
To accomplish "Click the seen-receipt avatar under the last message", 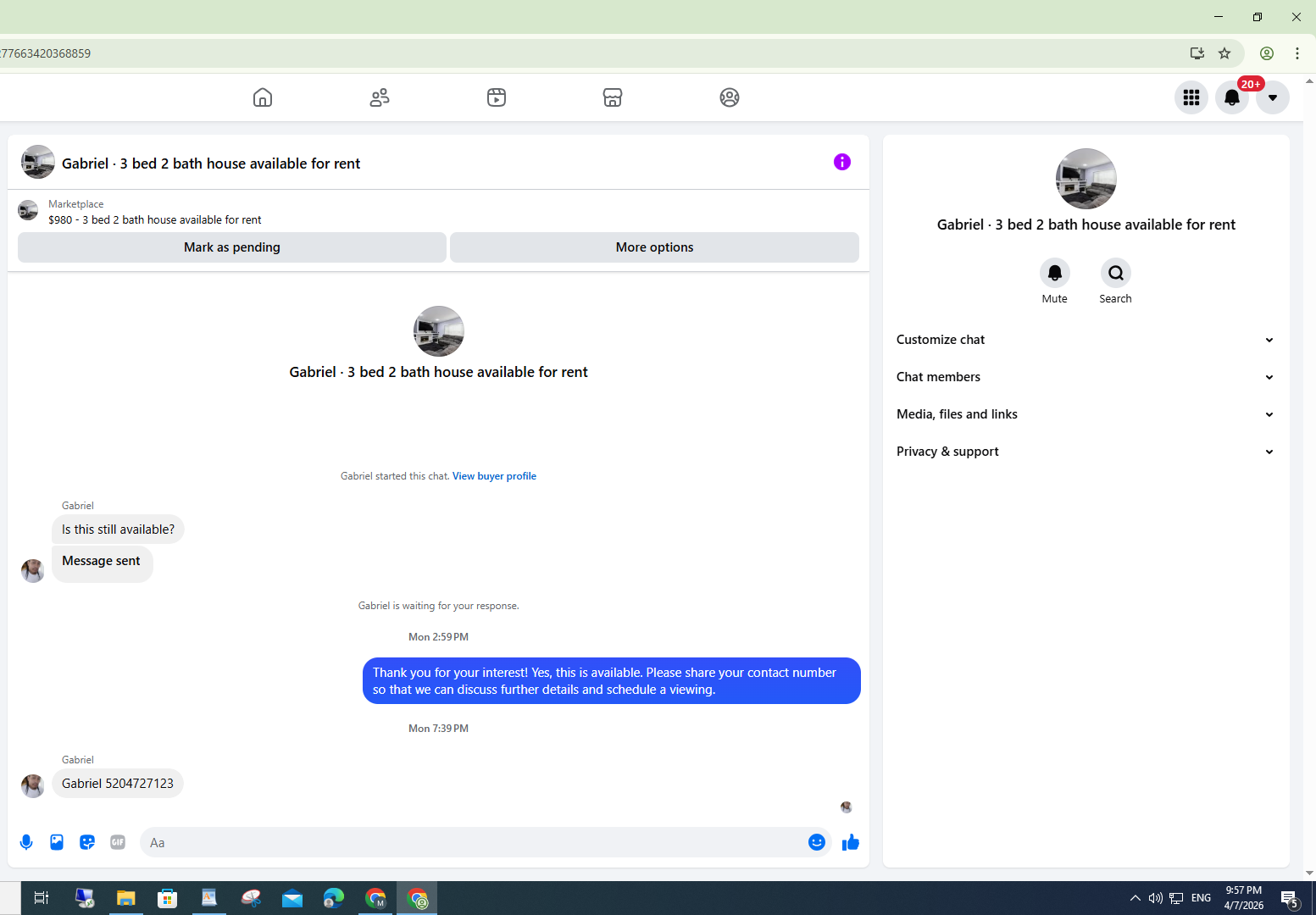I will pos(846,807).
